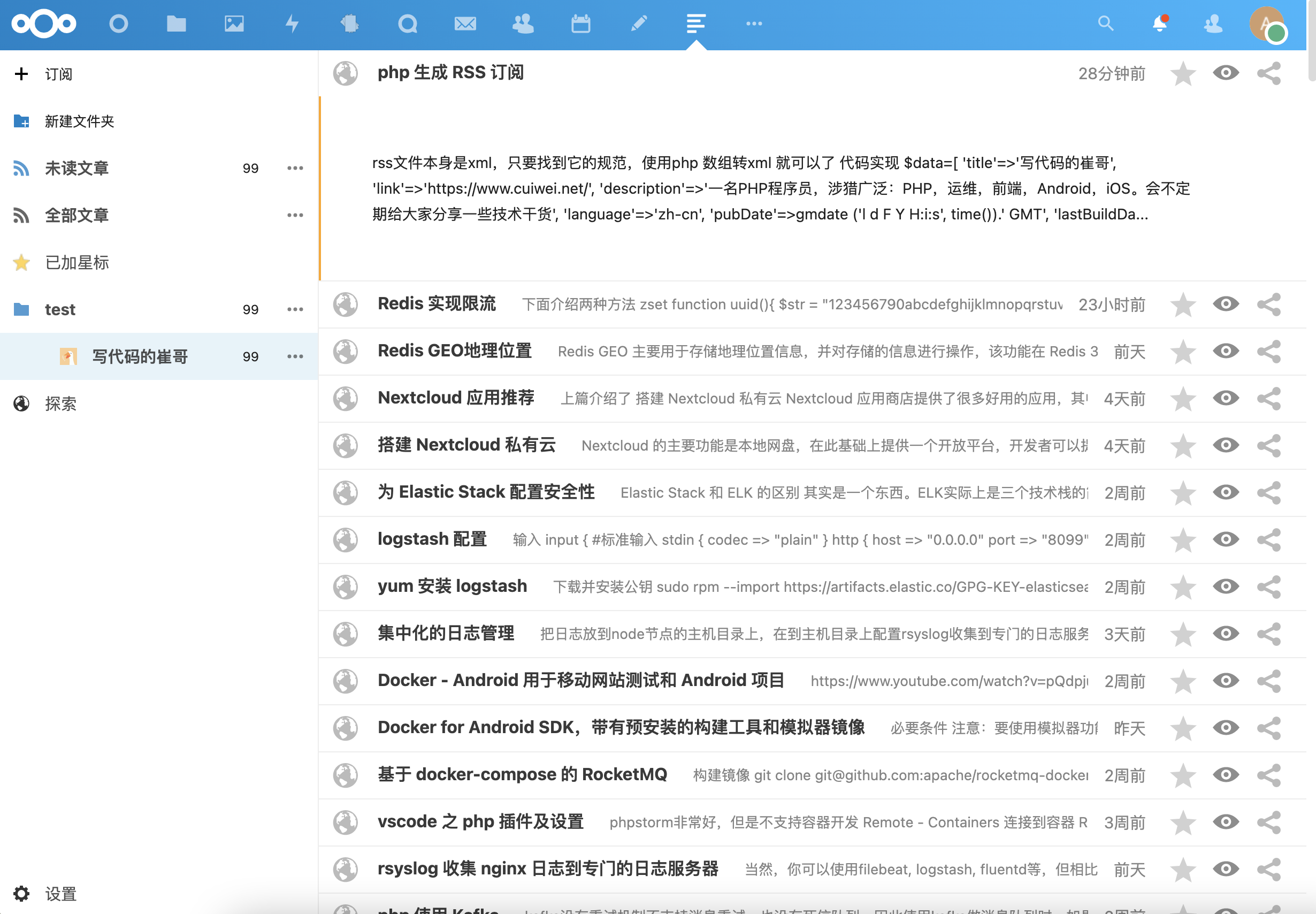Share the Docker for Android SDK article

point(1269,728)
